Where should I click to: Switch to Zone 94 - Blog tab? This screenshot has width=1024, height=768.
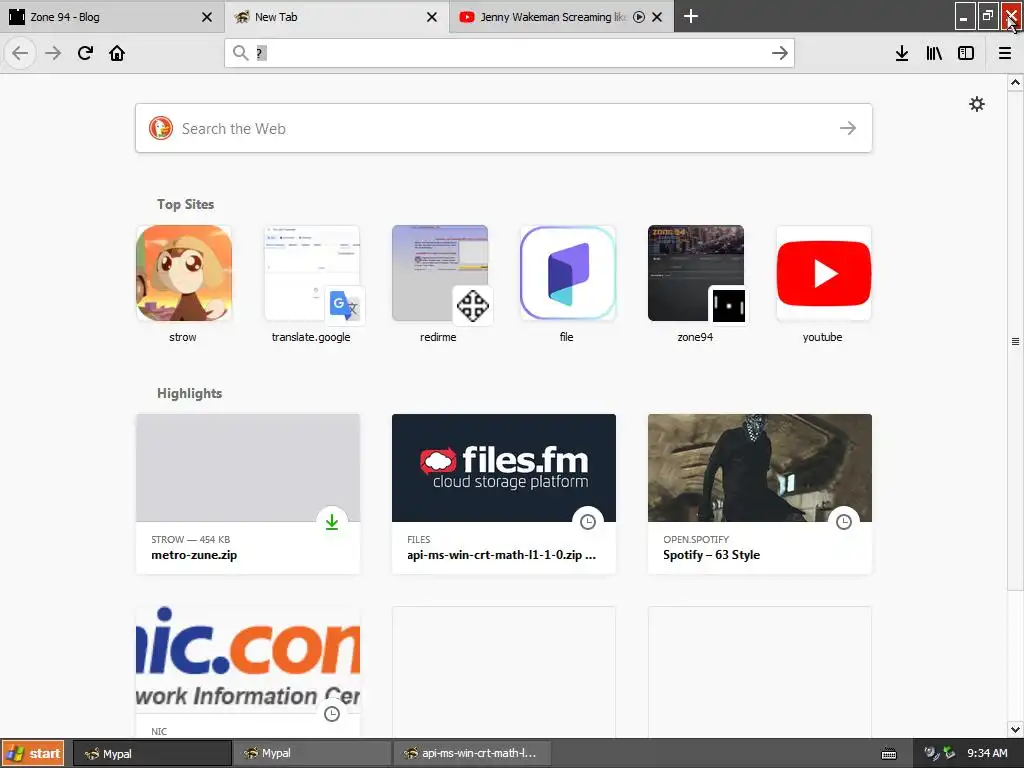[112, 17]
